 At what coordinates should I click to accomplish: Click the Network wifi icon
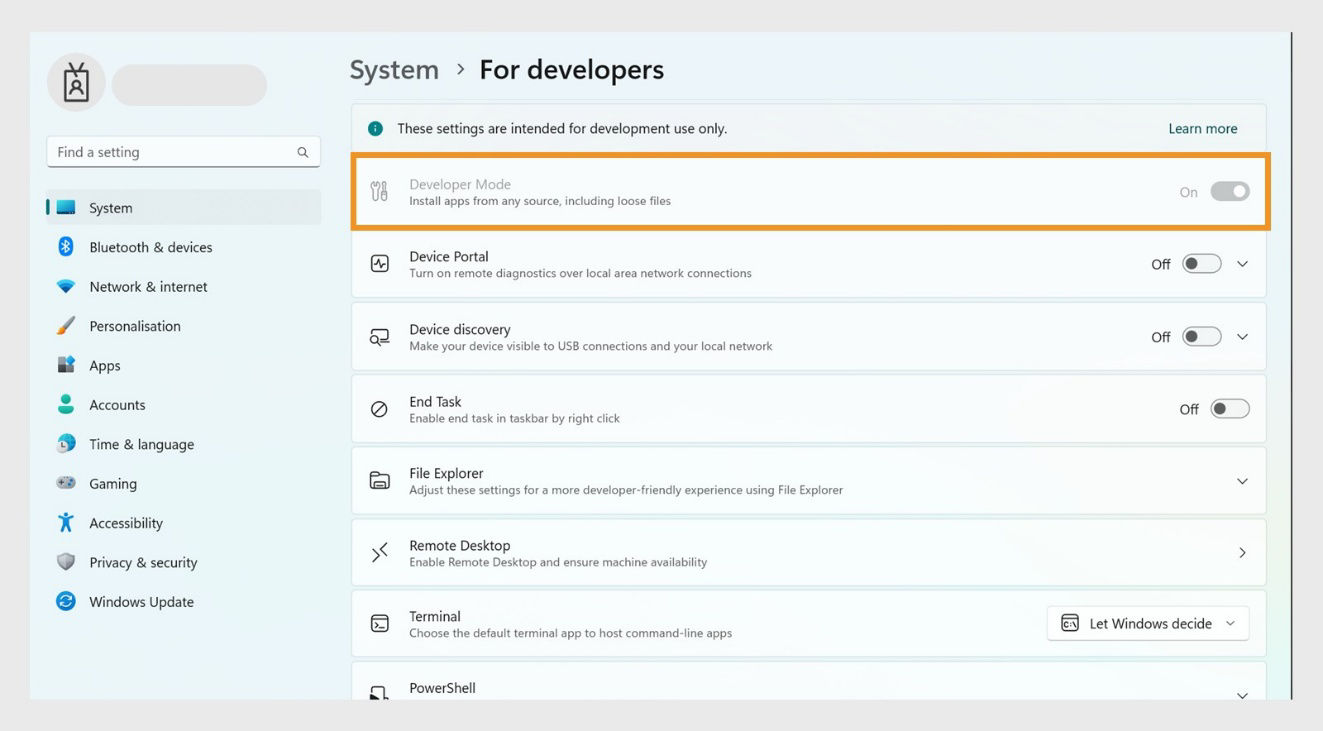(x=66, y=287)
